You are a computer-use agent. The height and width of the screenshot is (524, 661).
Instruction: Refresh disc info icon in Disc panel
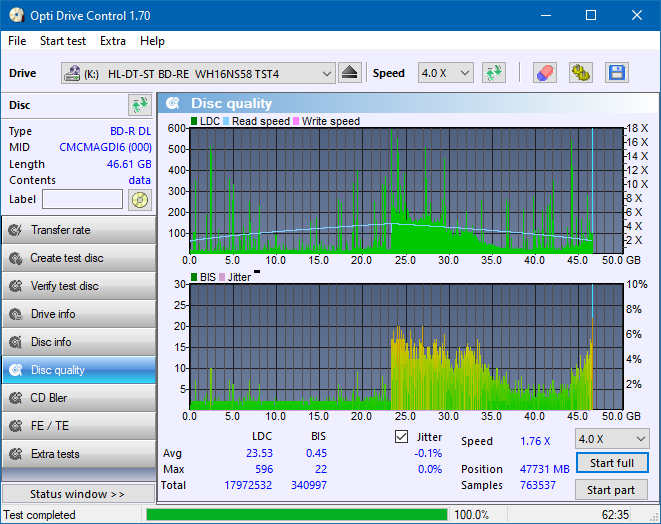tap(140, 105)
